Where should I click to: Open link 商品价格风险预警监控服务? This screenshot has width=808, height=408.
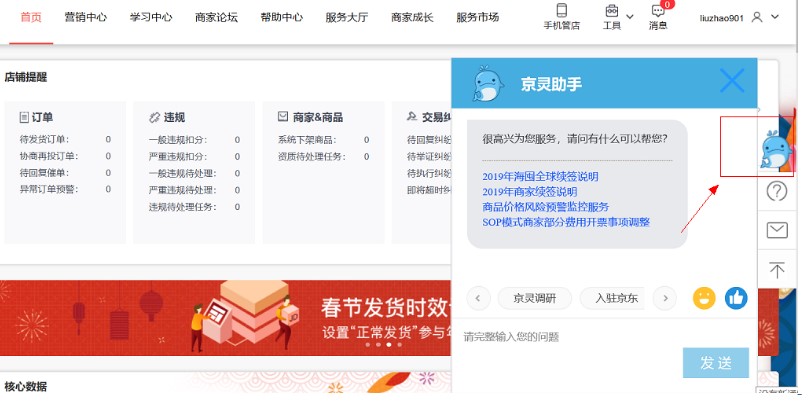coord(545,207)
